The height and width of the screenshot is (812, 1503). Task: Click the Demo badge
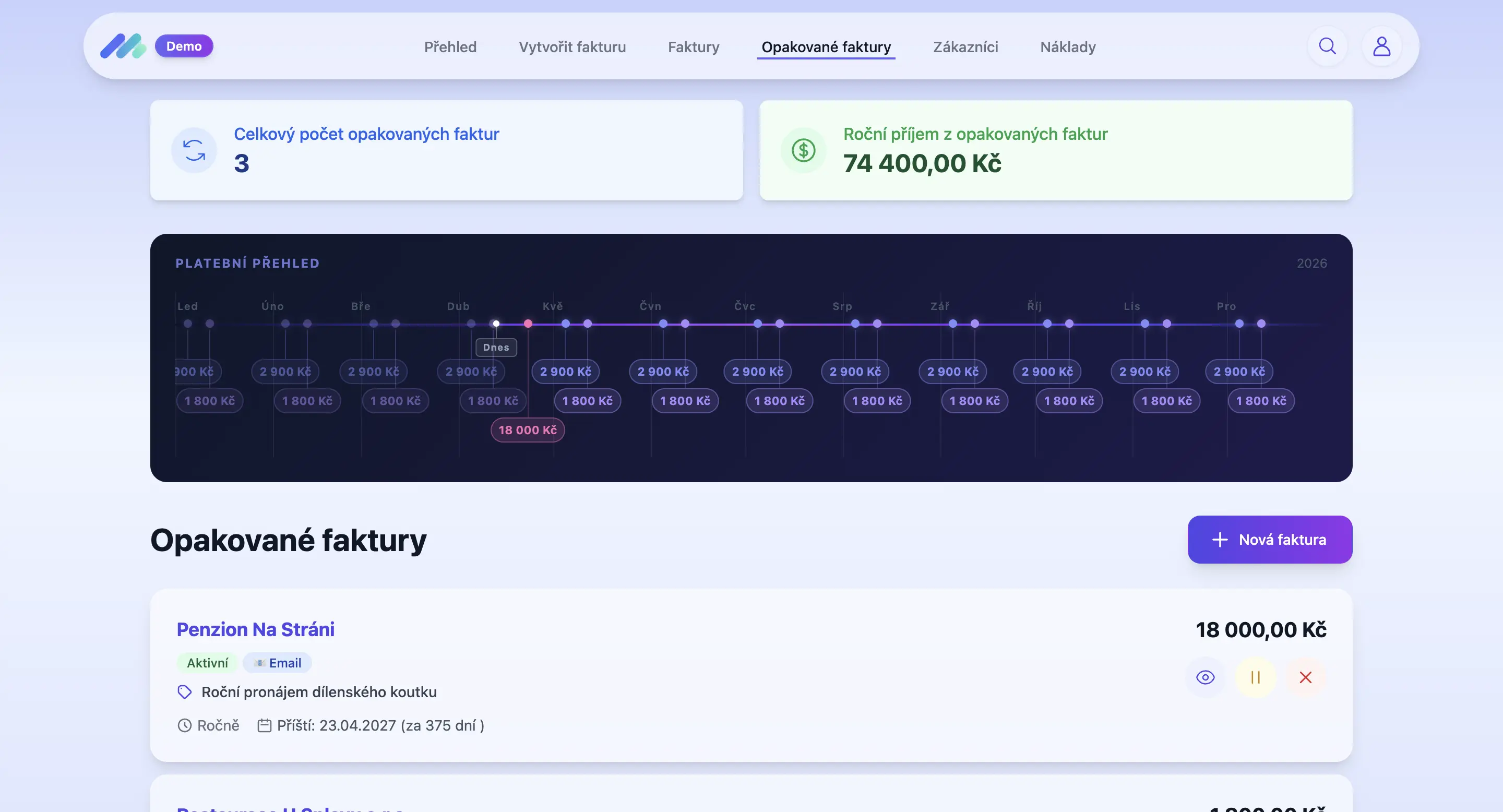click(184, 46)
